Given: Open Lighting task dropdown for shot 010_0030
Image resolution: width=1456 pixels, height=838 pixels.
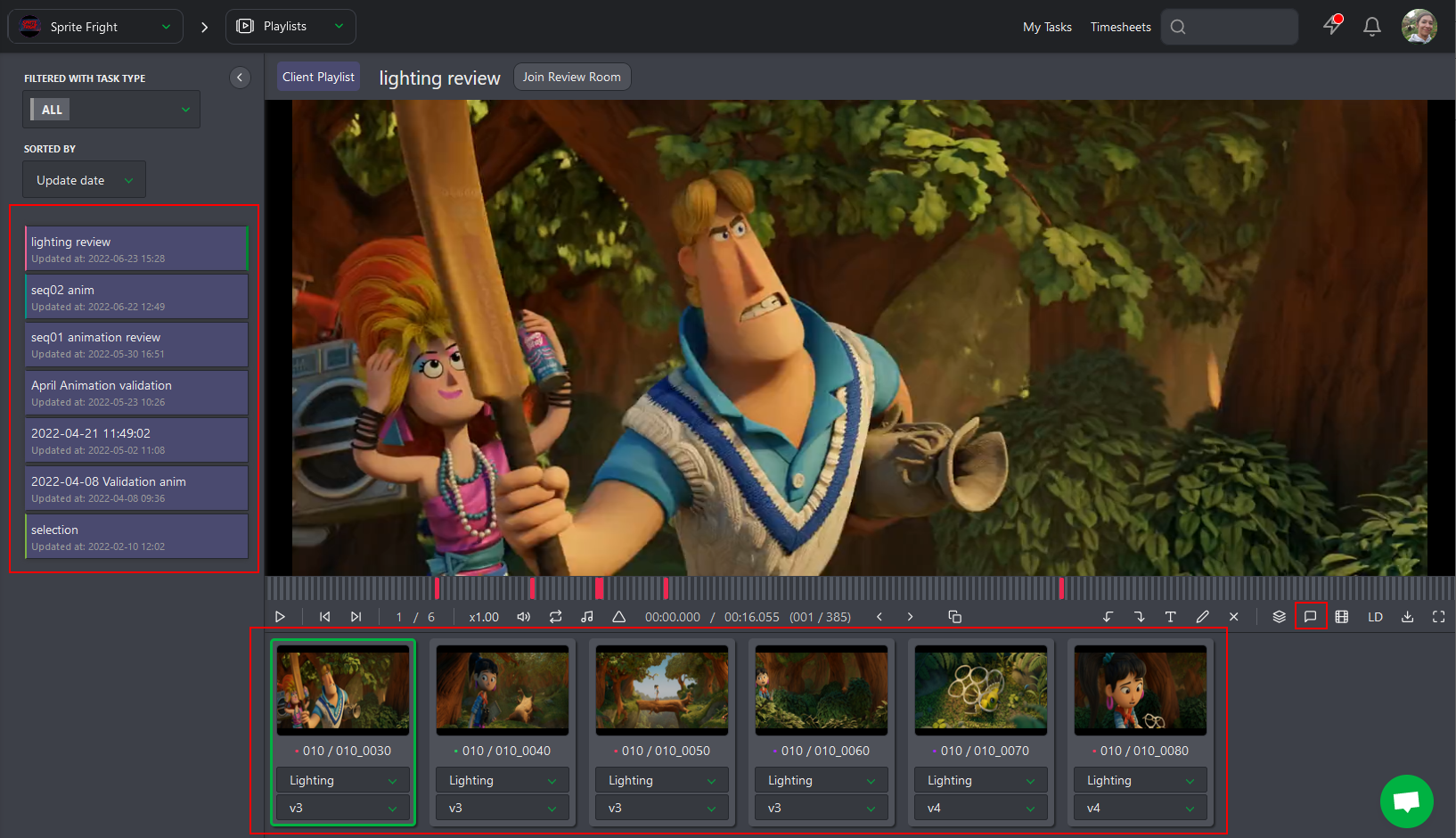Looking at the screenshot, I should 343,780.
